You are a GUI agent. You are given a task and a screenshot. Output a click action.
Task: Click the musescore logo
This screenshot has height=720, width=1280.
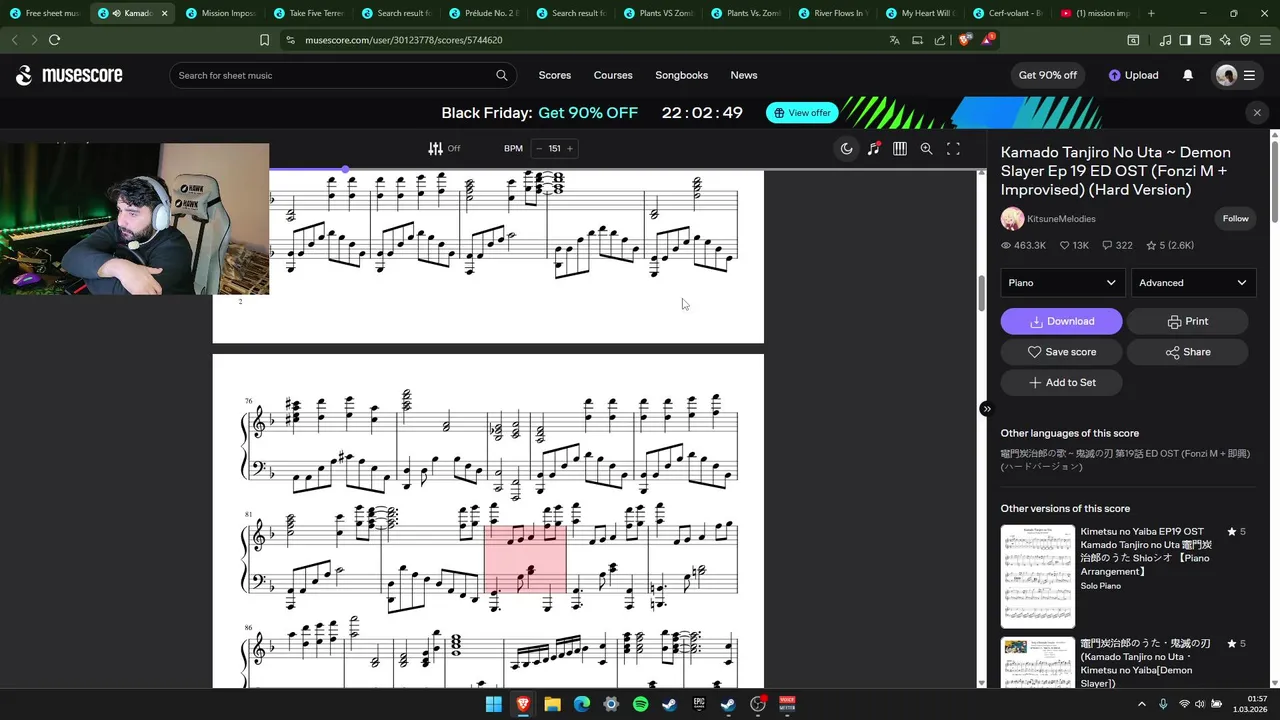[x=69, y=75]
